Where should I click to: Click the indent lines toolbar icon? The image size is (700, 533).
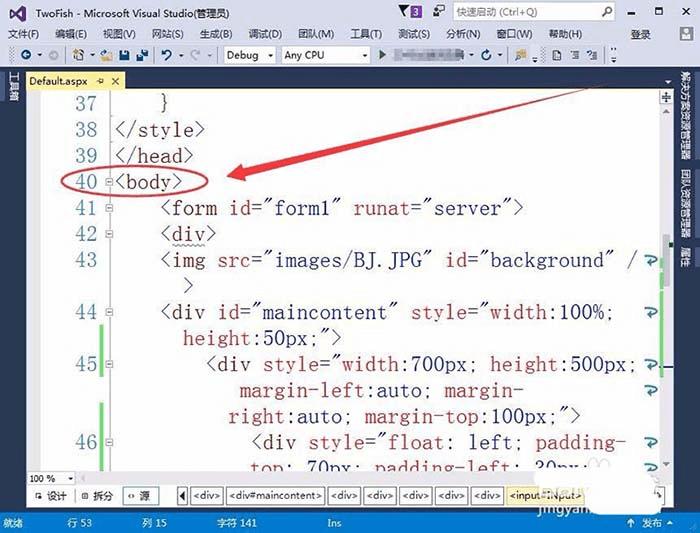pyautogui.click(x=575, y=55)
